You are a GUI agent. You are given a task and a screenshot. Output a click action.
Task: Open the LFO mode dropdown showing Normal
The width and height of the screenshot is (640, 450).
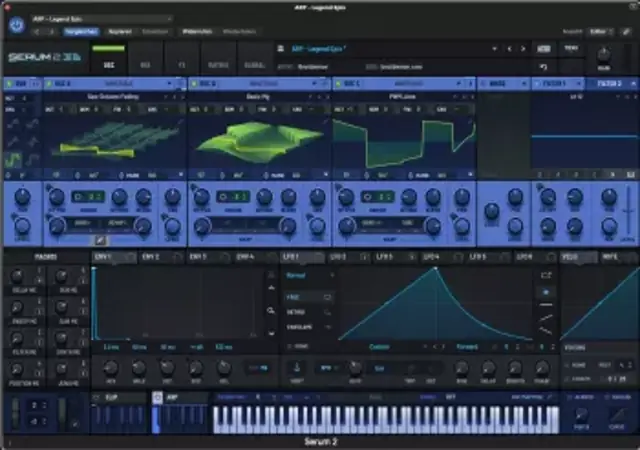[x=307, y=273]
